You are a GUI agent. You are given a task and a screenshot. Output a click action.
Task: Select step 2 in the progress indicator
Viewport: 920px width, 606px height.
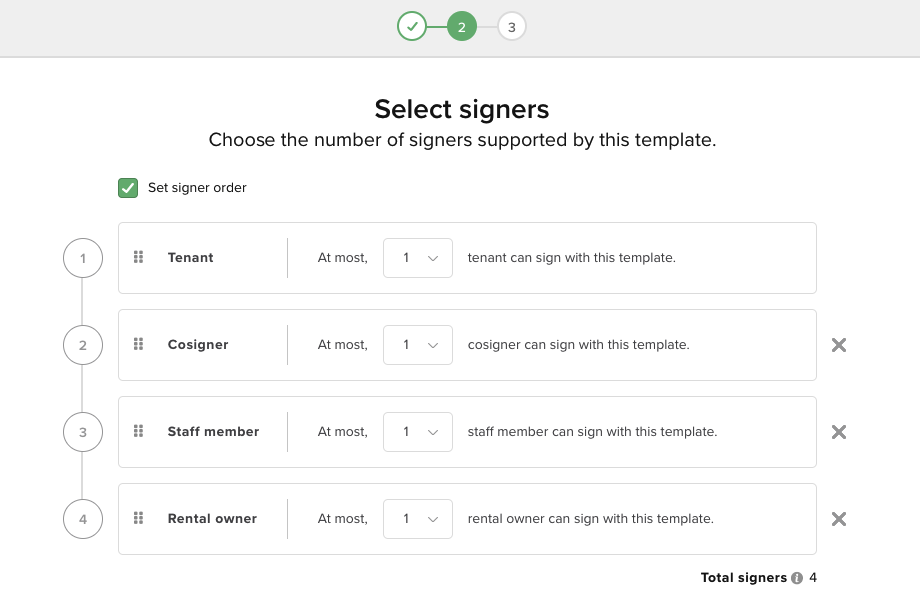pos(462,27)
